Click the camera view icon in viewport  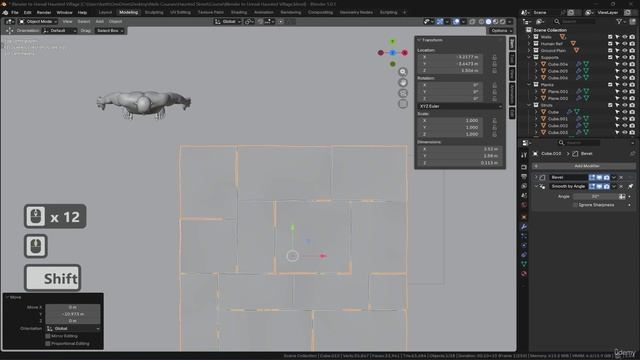coord(403,93)
